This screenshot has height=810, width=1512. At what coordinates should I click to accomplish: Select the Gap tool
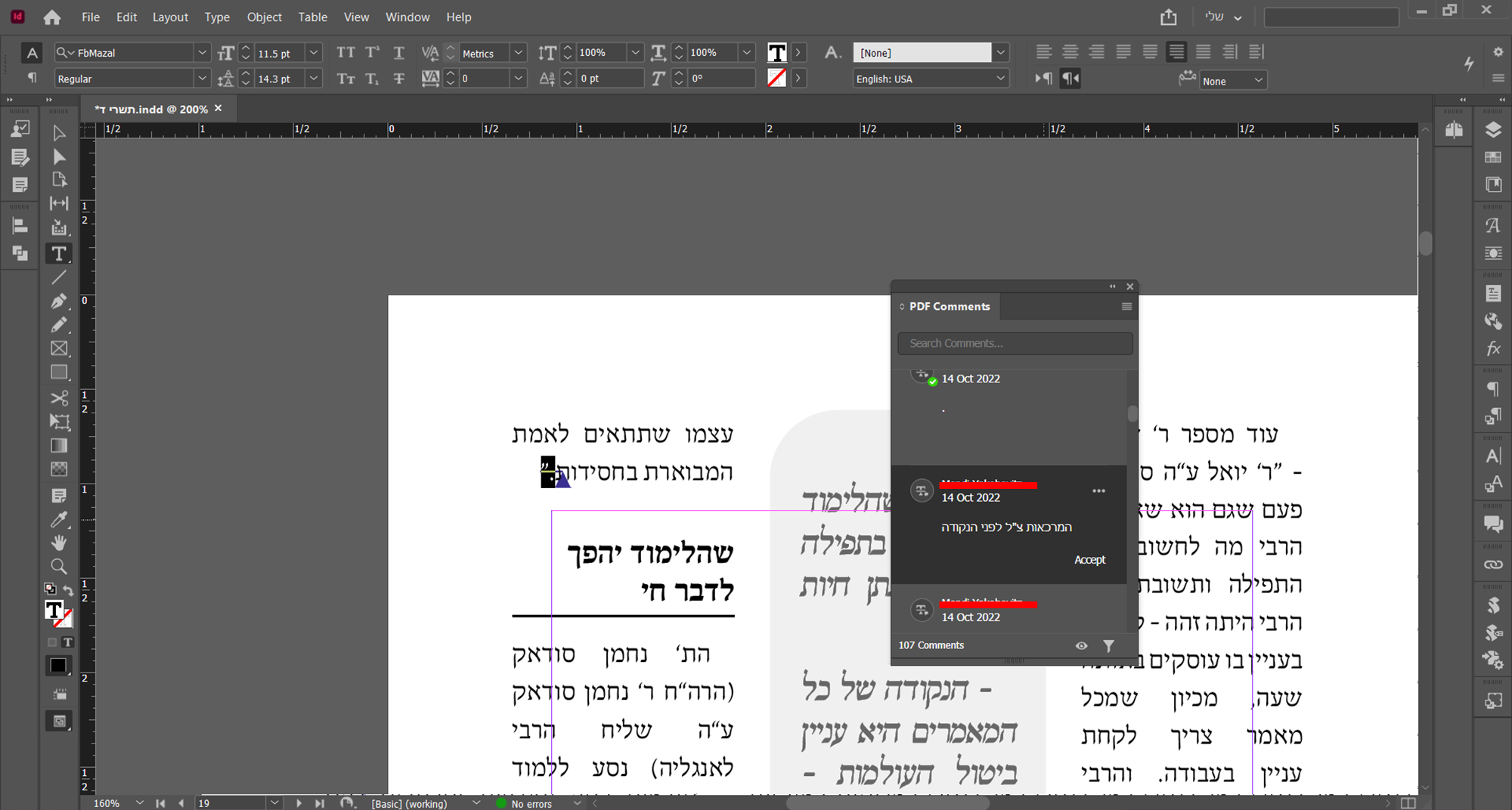click(59, 203)
